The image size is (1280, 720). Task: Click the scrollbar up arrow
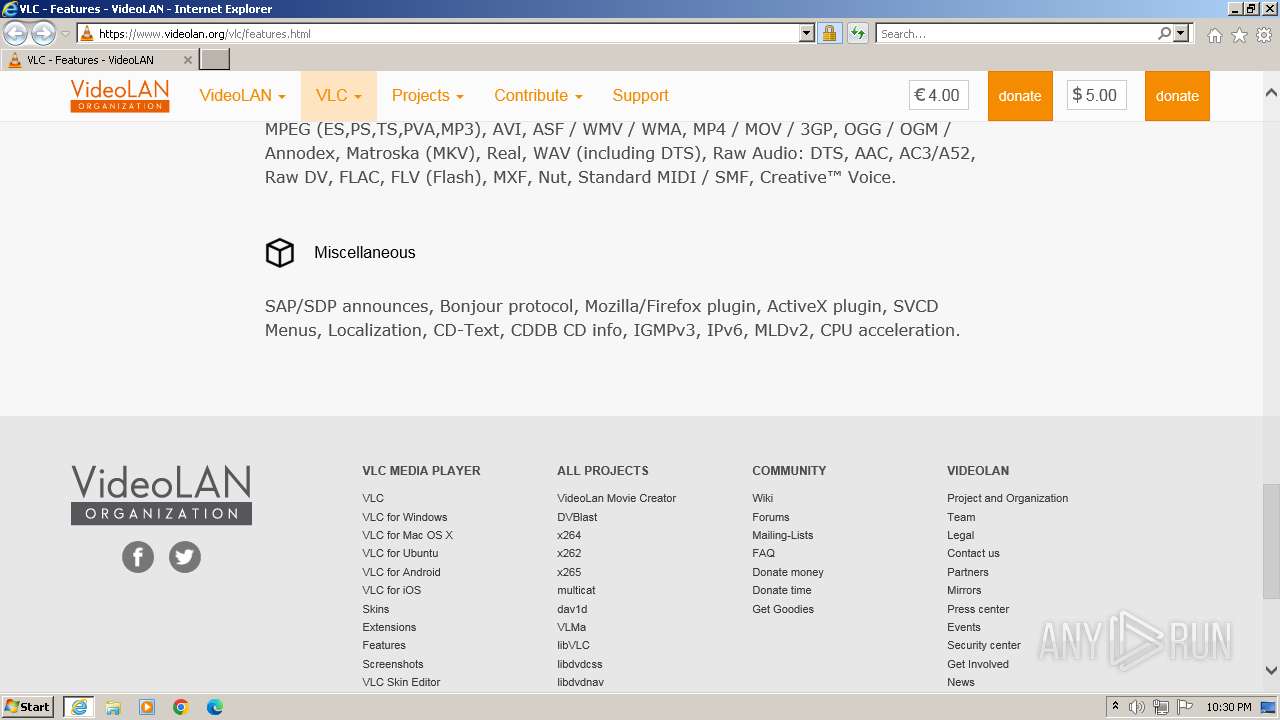point(1271,93)
